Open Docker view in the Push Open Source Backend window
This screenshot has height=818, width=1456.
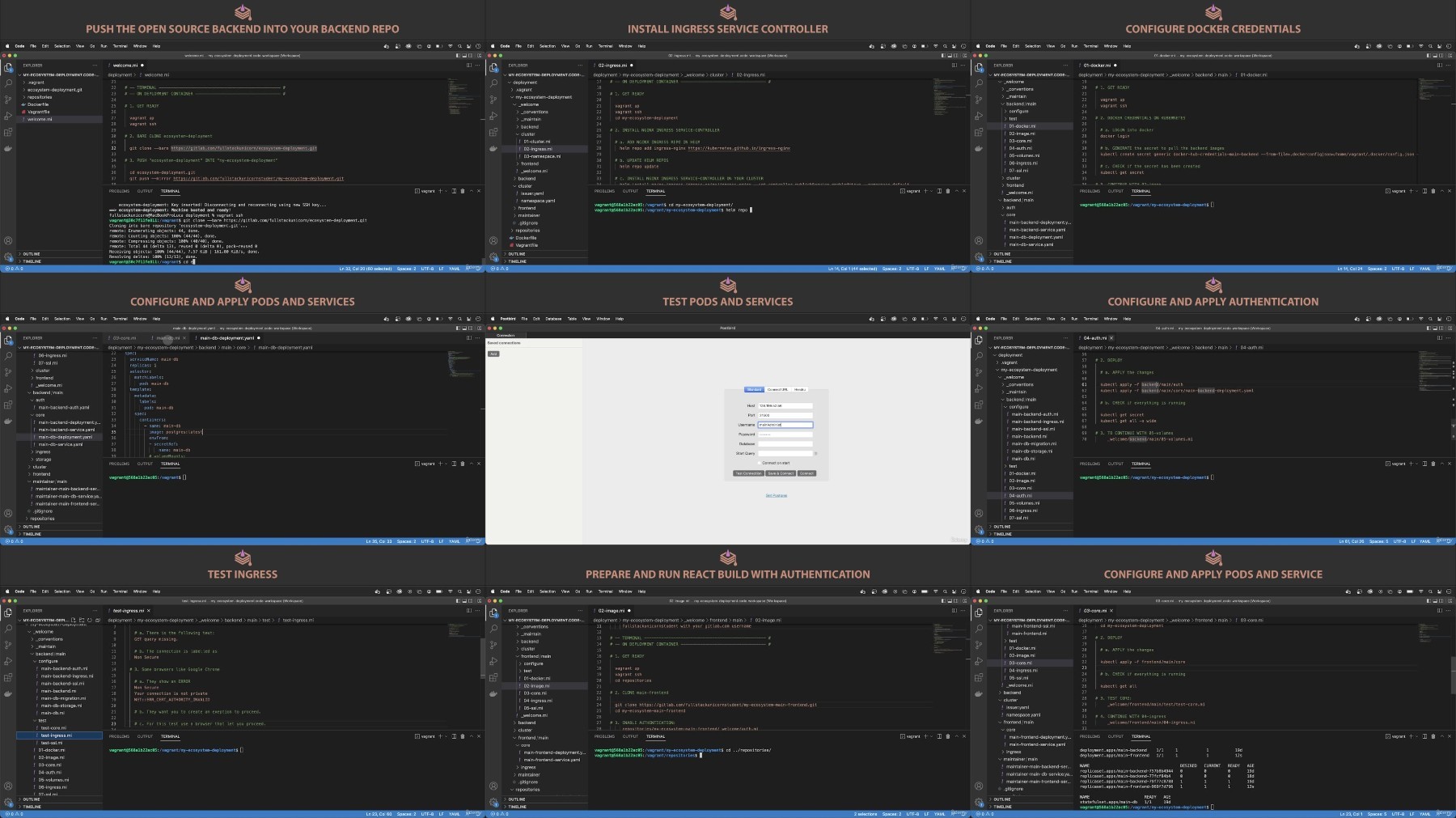point(8,148)
